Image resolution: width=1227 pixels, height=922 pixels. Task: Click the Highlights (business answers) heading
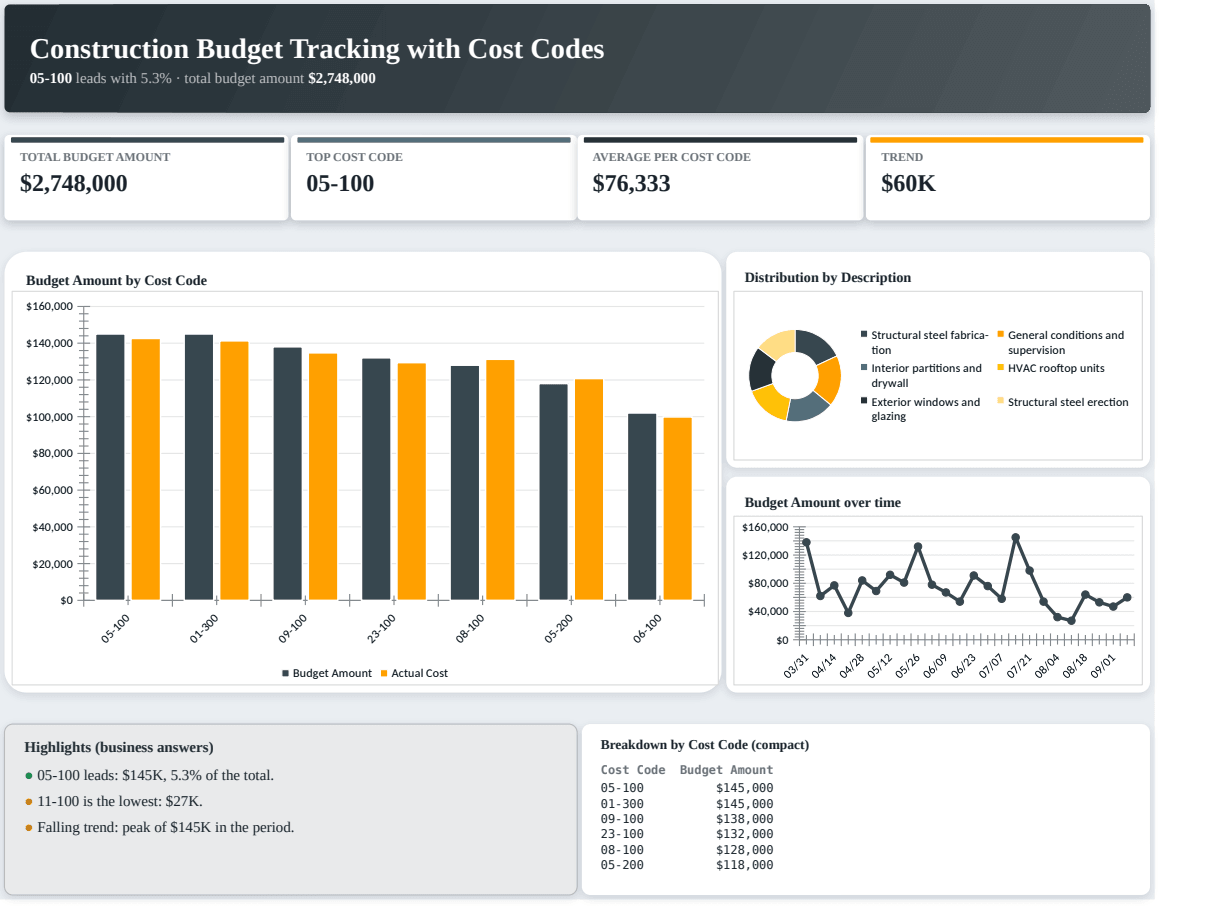coord(119,747)
